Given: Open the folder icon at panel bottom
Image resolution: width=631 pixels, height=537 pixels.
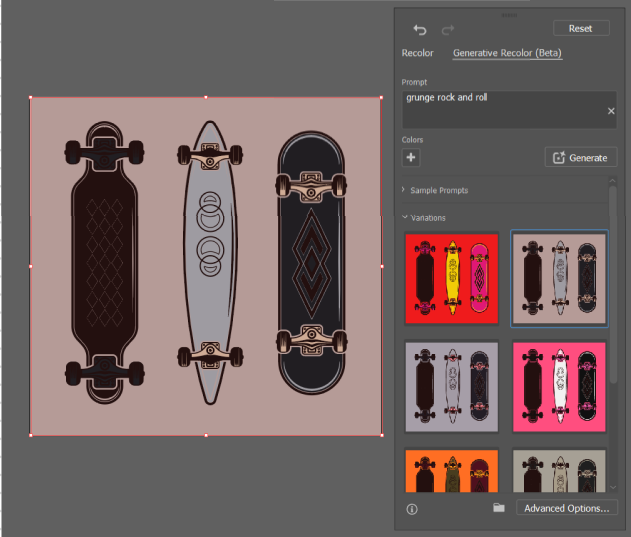Looking at the screenshot, I should (498, 508).
